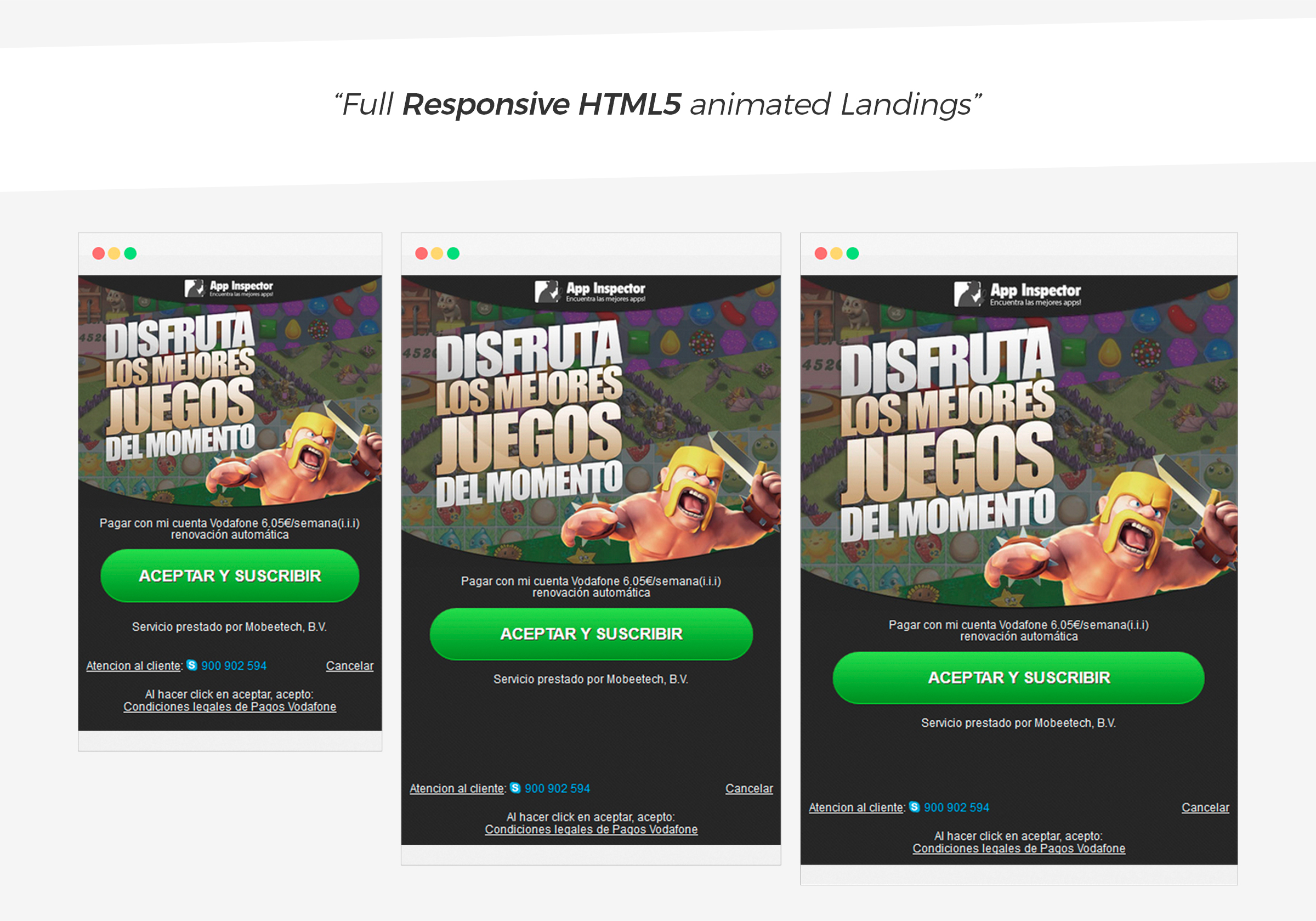Viewport: 1316px width, 921px height.
Task: Click the green dot in the left mockup window
Action: point(130,253)
